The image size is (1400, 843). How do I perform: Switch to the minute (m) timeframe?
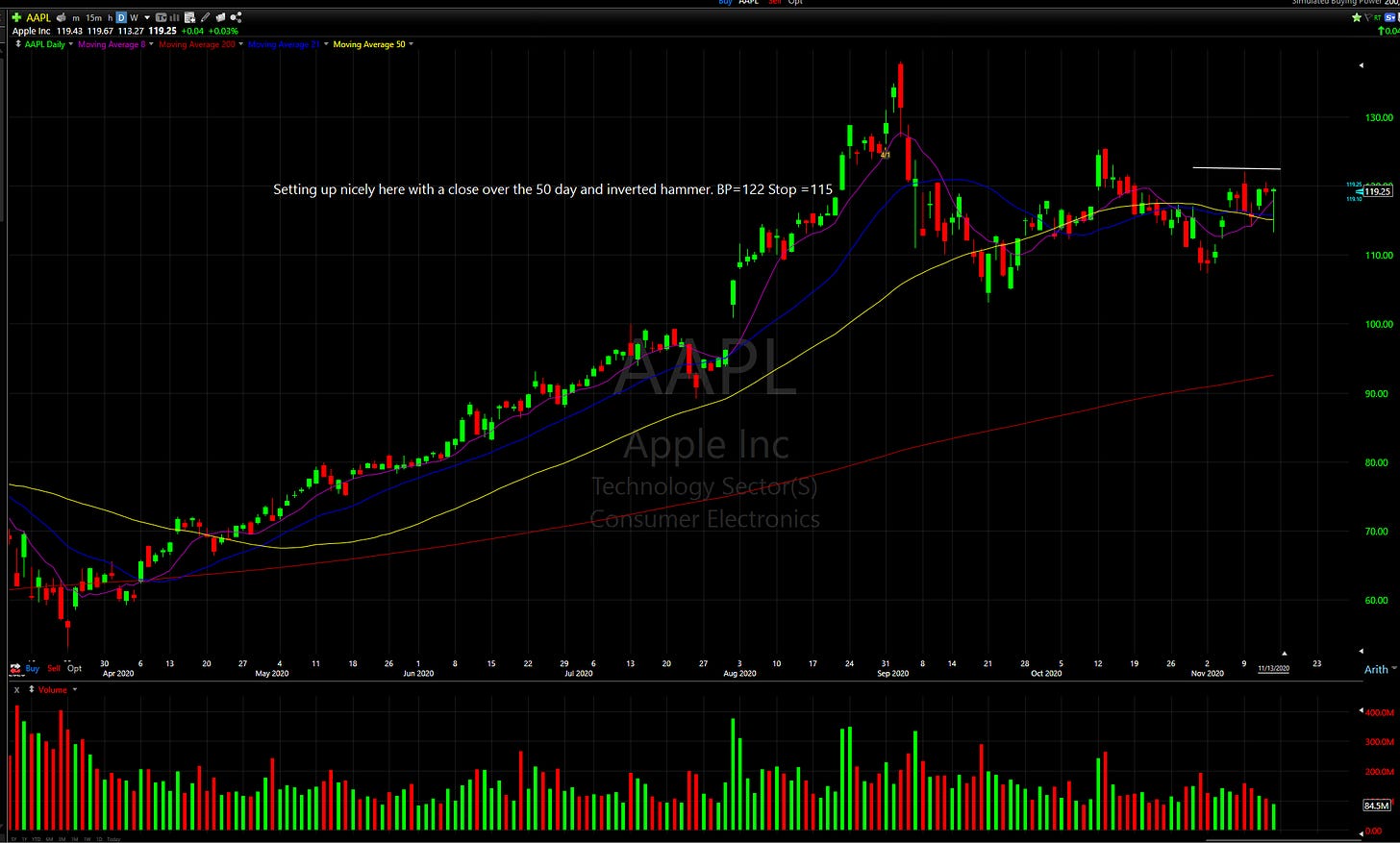(x=76, y=18)
